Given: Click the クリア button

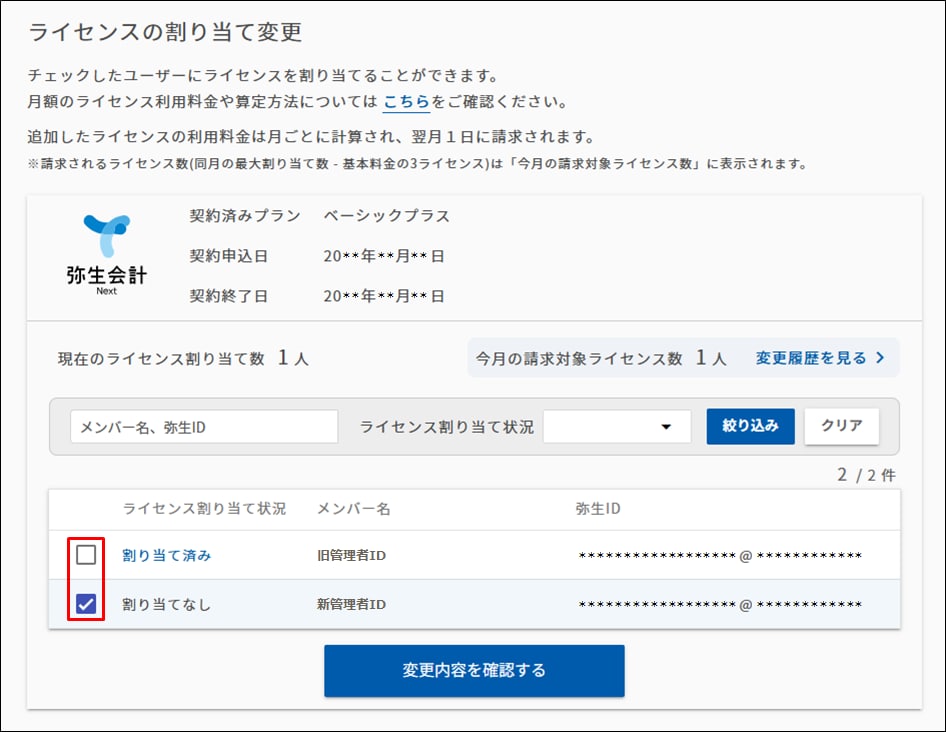Looking at the screenshot, I should point(841,426).
